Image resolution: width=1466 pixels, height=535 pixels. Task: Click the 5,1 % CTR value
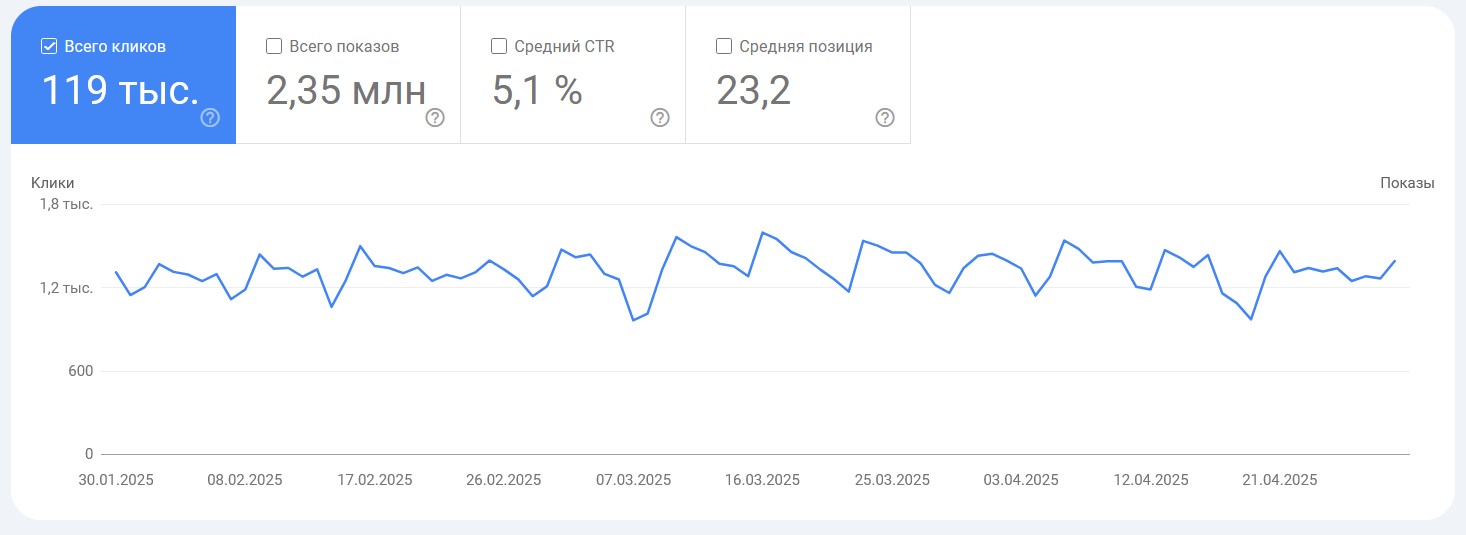pos(537,91)
